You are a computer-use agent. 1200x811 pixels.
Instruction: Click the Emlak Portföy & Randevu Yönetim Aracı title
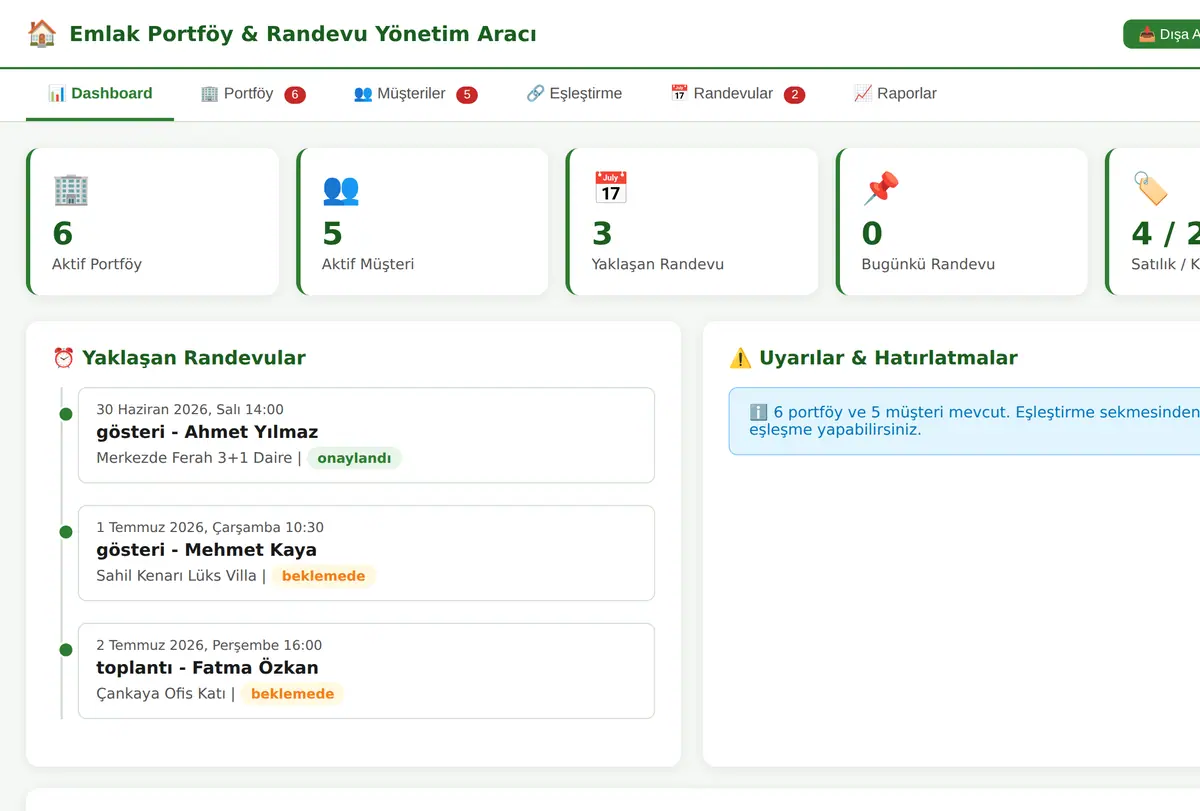[x=303, y=34]
